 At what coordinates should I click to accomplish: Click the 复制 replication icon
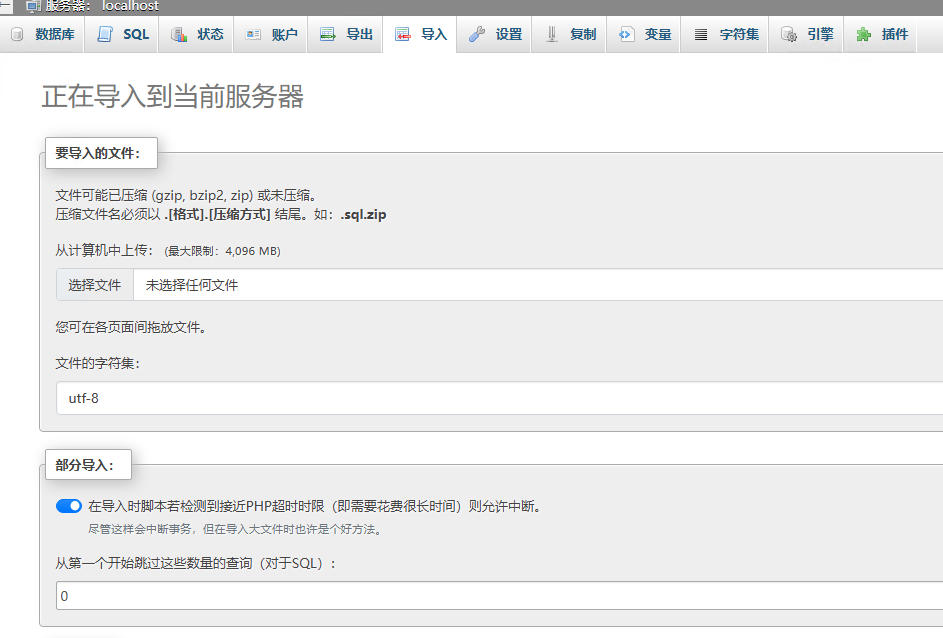click(552, 35)
